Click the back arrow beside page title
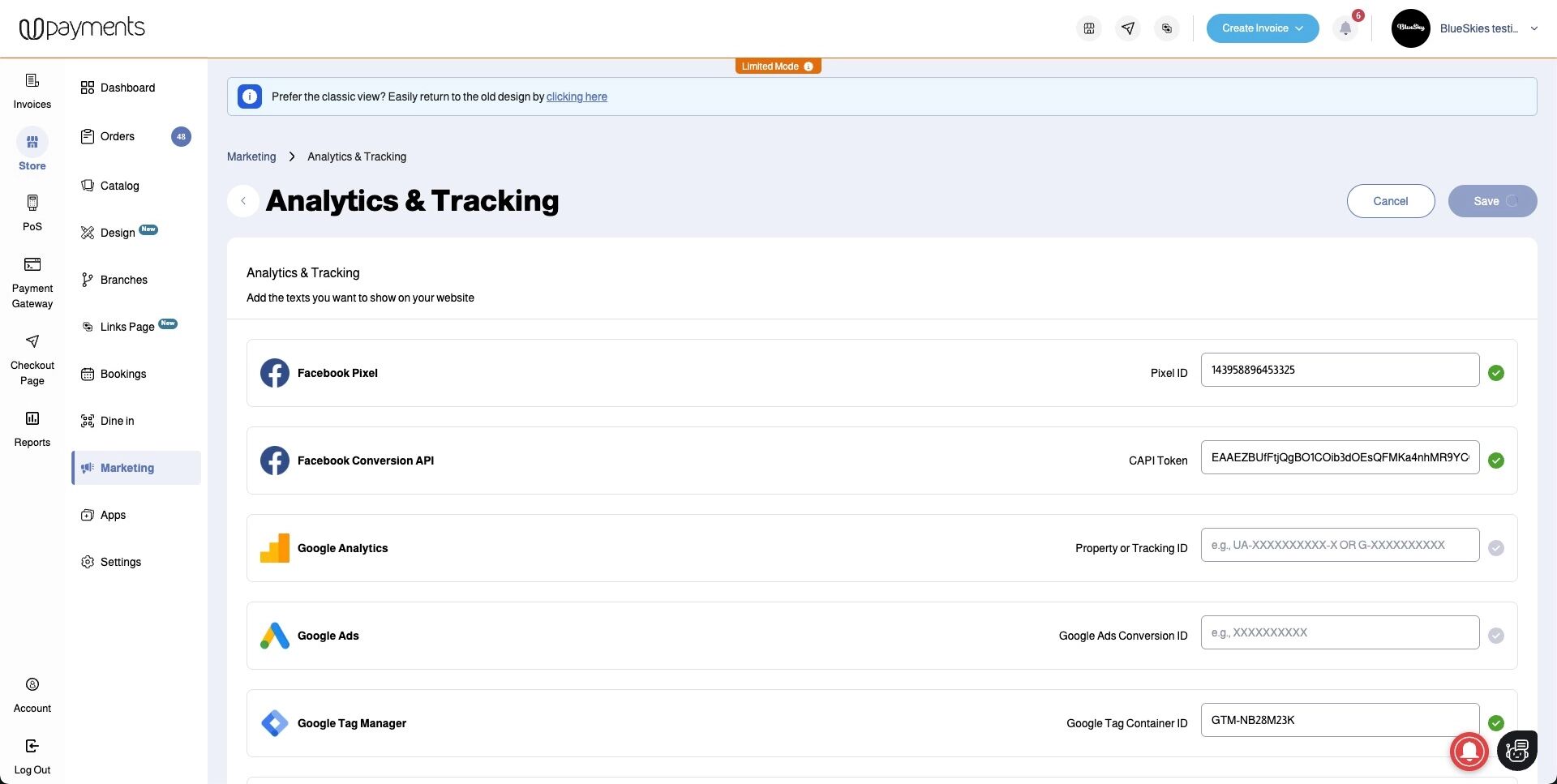 click(243, 201)
